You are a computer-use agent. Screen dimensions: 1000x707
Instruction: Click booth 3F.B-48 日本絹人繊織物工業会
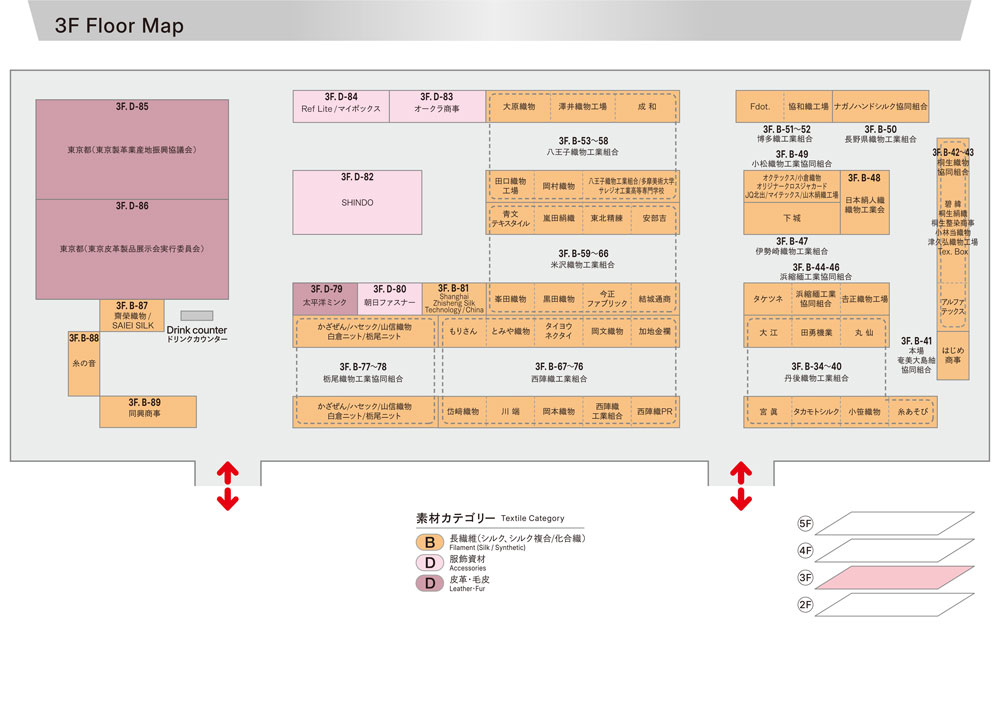864,202
